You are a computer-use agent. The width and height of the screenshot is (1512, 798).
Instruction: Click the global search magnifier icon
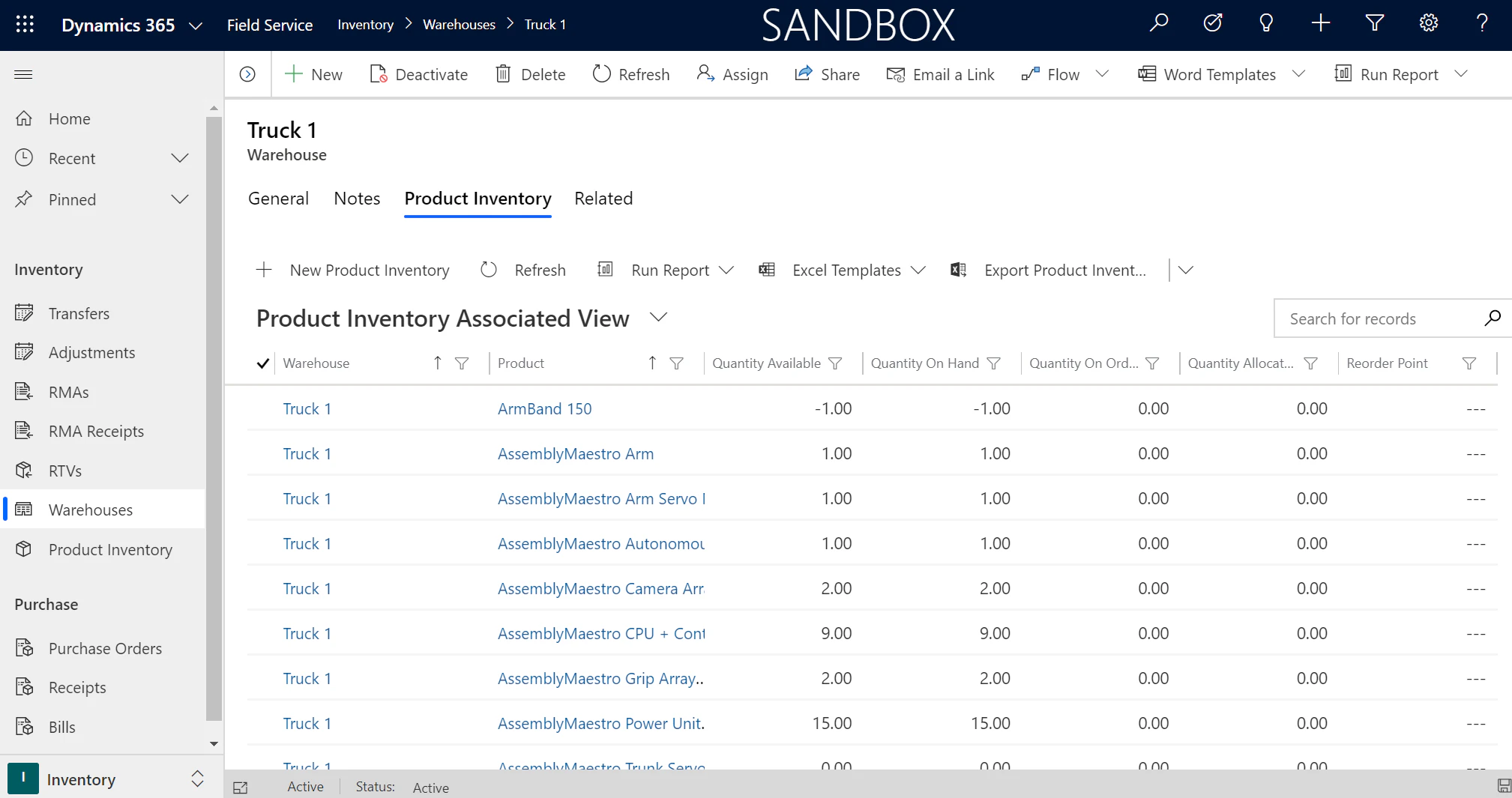pos(1159,23)
